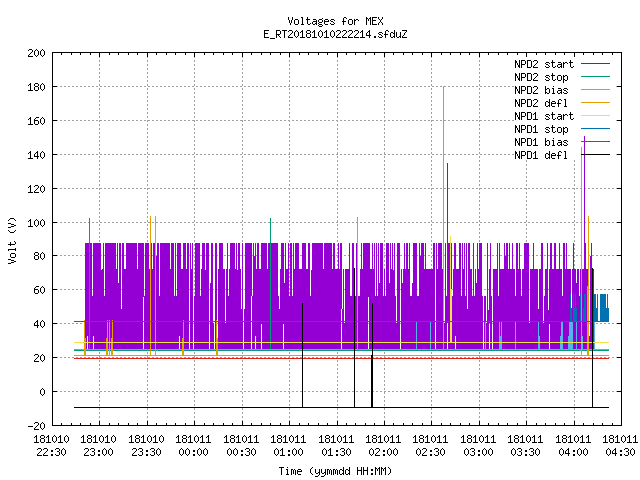Click the y-axis tick value 180
The image size is (640, 480).
[x=36, y=87]
